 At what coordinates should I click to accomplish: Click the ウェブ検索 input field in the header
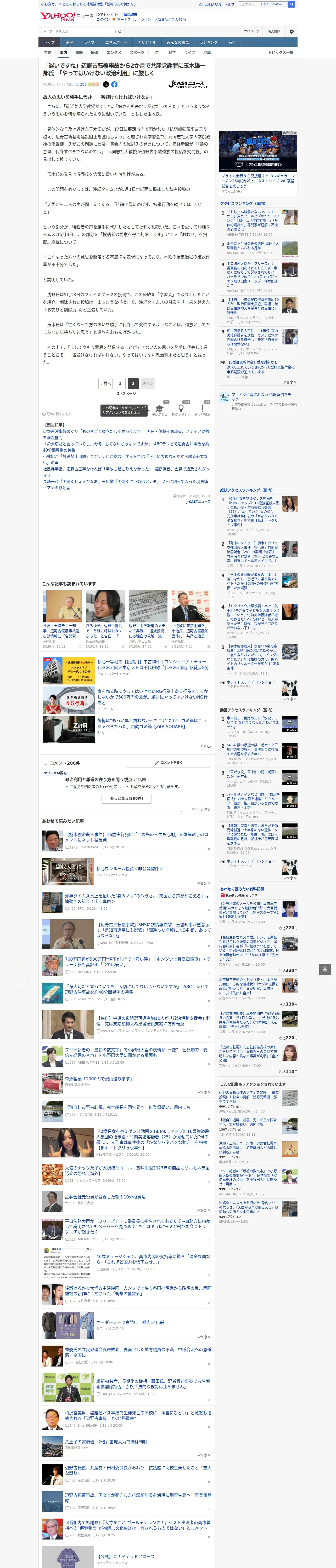pos(248,4)
